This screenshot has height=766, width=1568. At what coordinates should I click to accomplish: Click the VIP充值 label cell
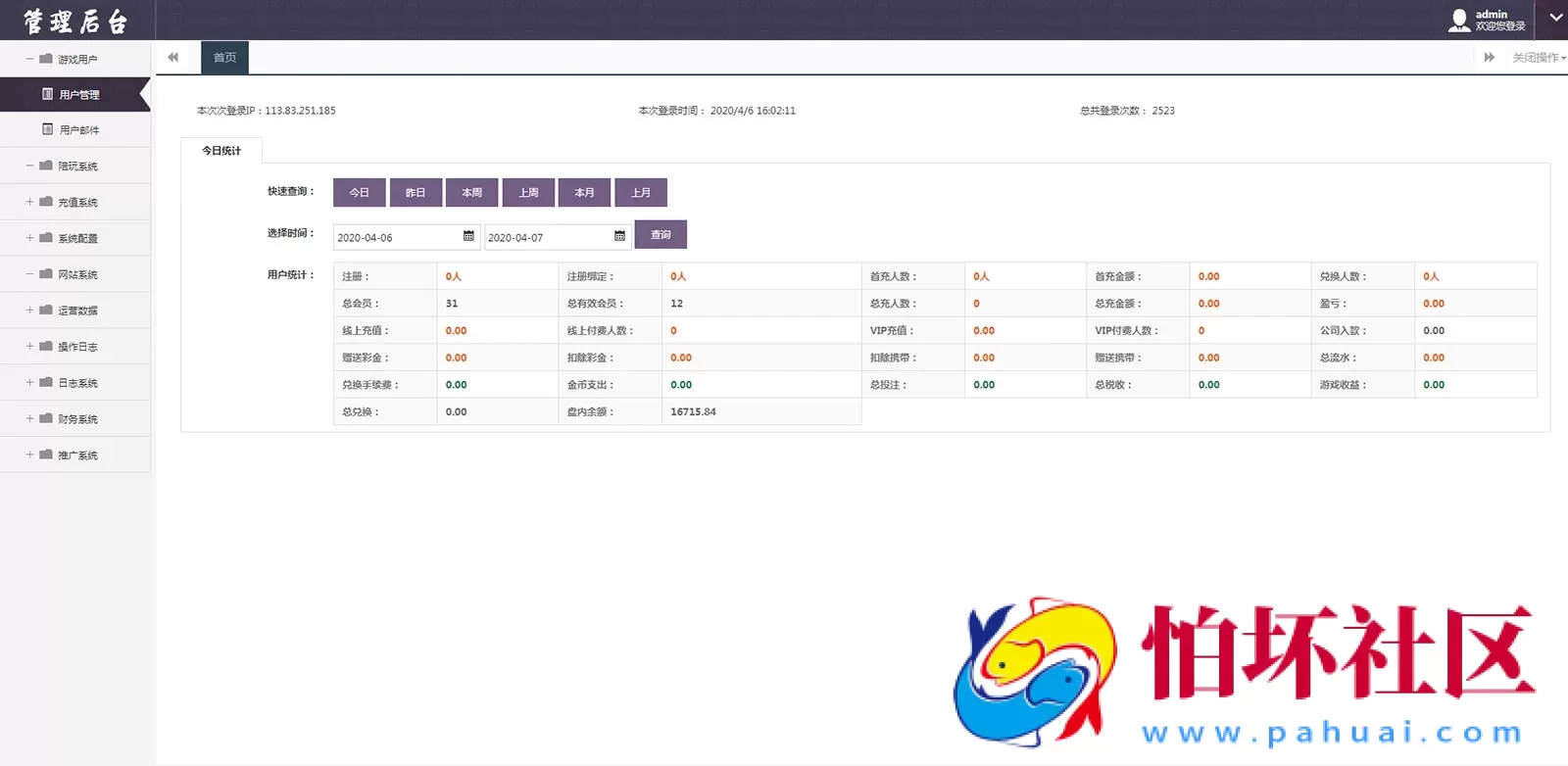(912, 331)
